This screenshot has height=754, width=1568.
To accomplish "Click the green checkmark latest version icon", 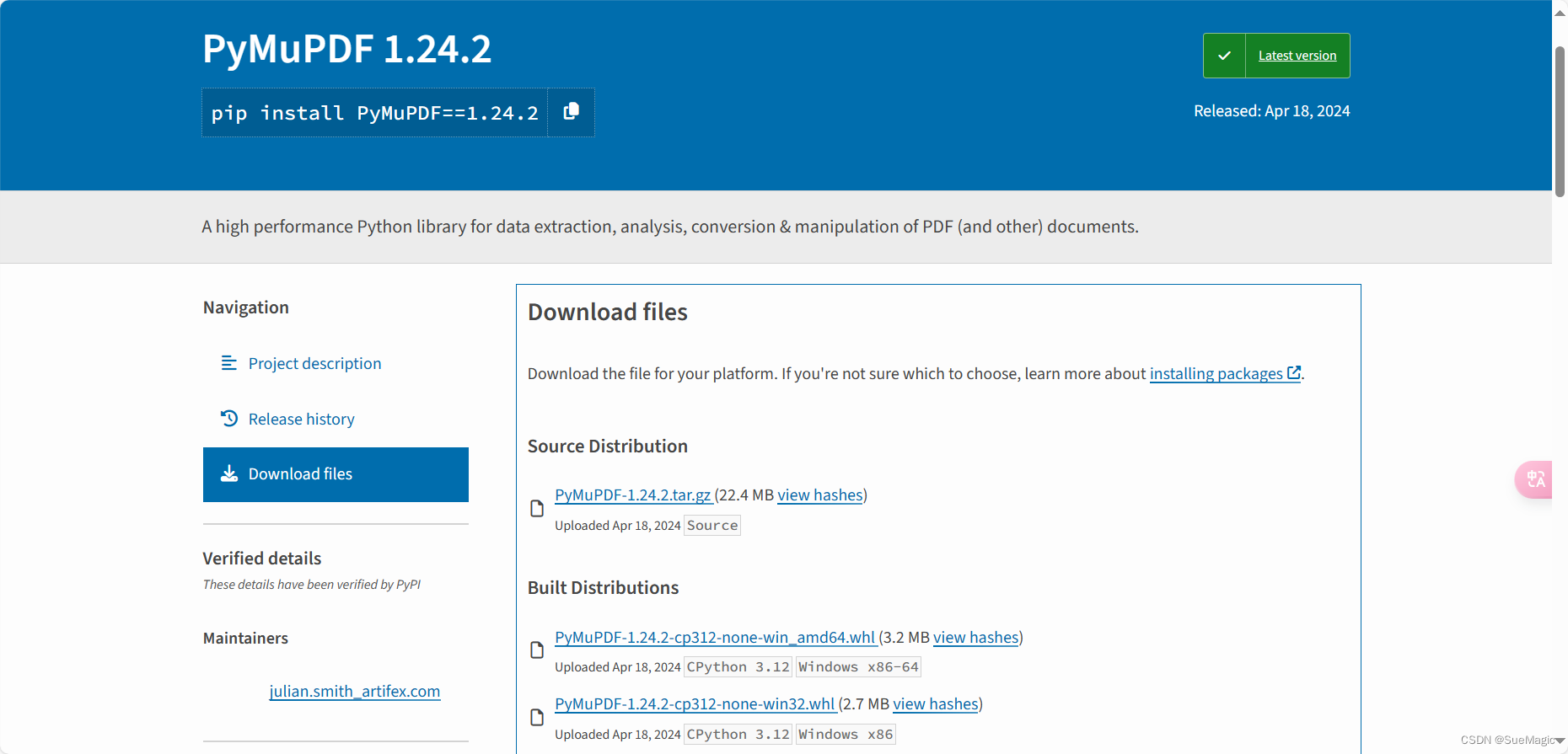I will (x=1224, y=56).
